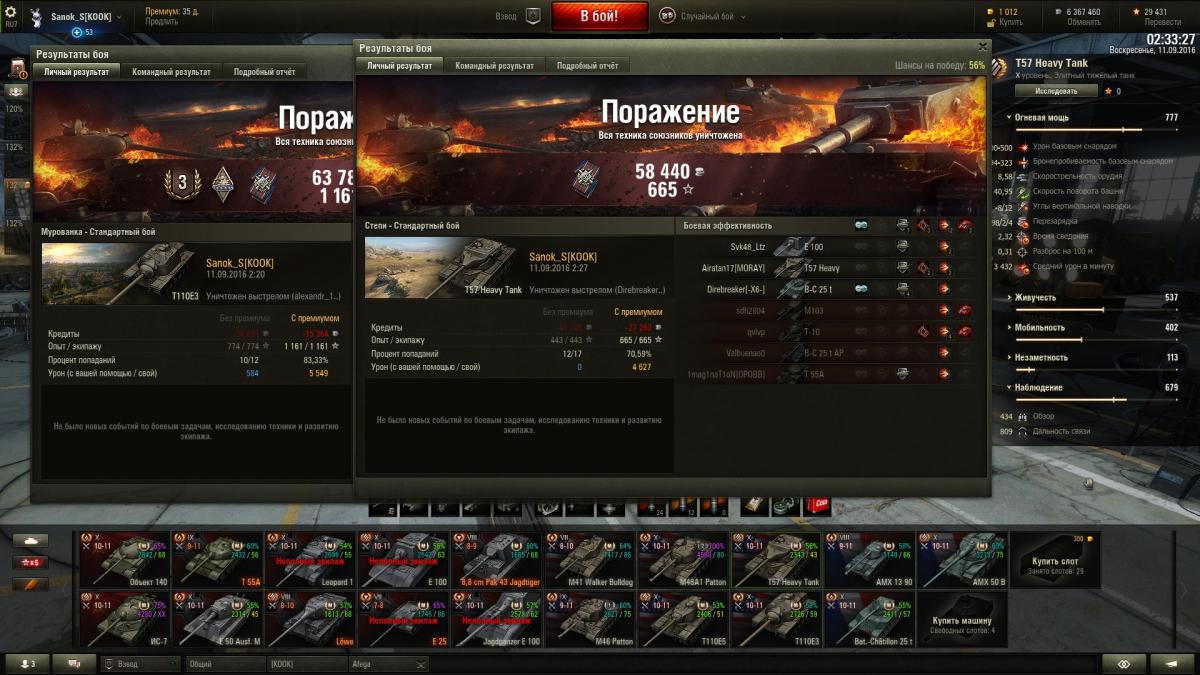Viewport: 1200px width, 675px height.
Task: Click kills icon in effectiveness header
Action: pos(965,226)
